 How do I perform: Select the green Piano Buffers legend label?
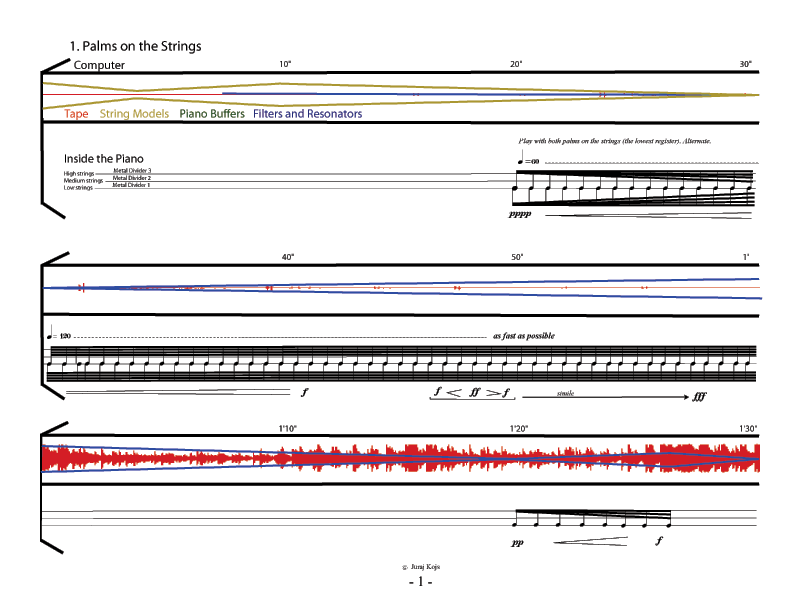211,115
